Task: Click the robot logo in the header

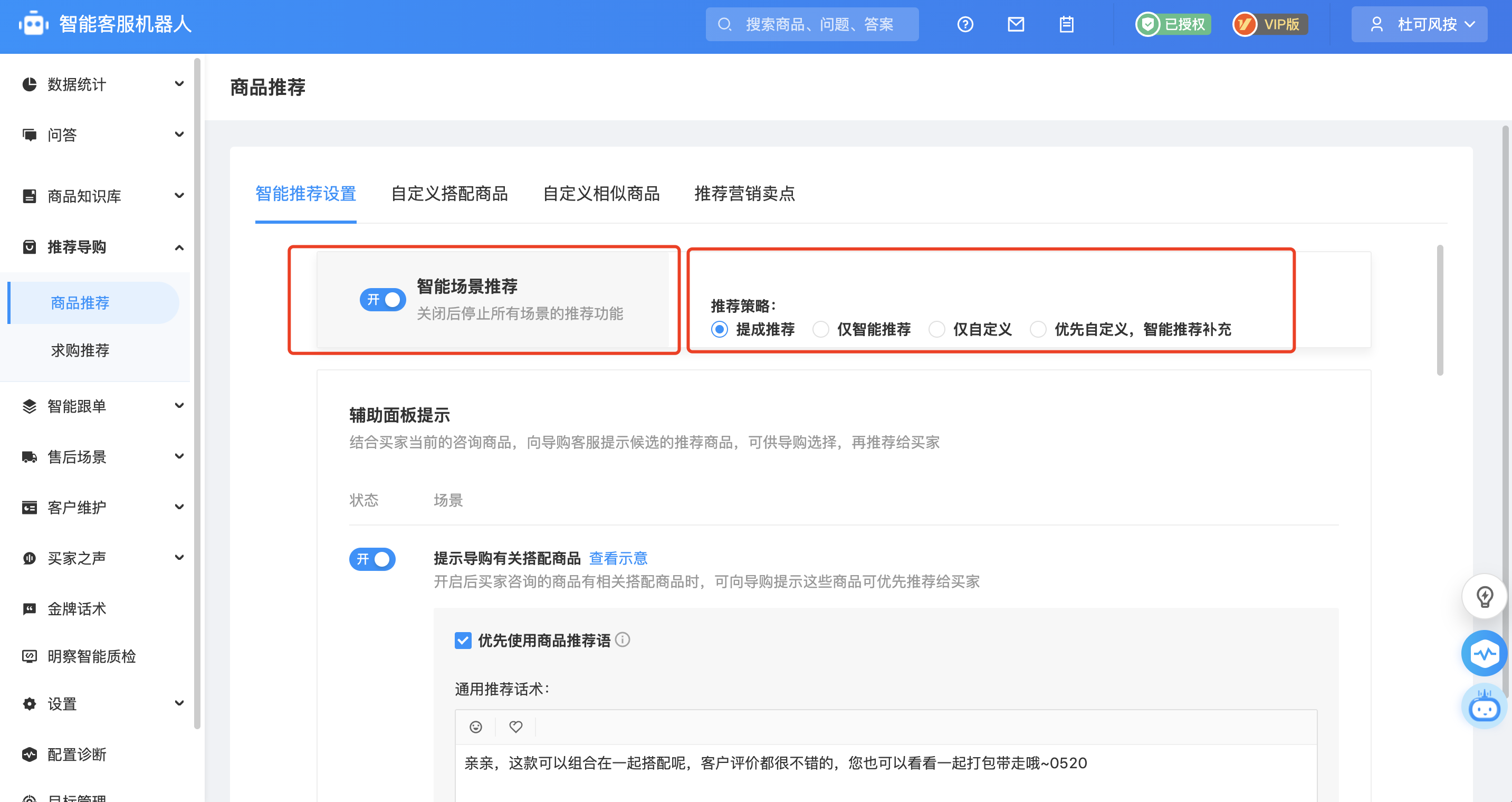Action: click(33, 24)
